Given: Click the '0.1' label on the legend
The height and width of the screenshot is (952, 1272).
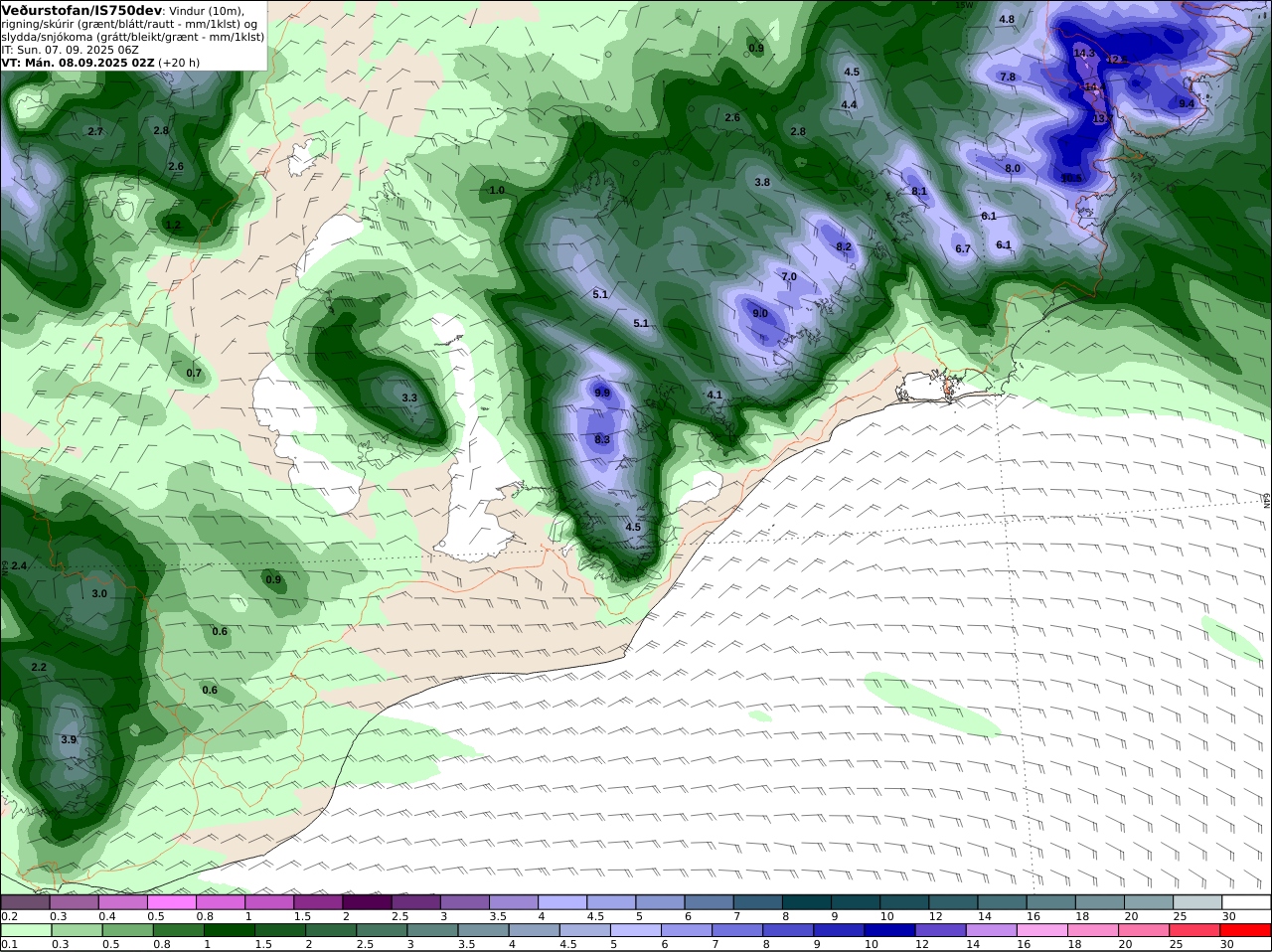Looking at the screenshot, I should click(x=10, y=944).
